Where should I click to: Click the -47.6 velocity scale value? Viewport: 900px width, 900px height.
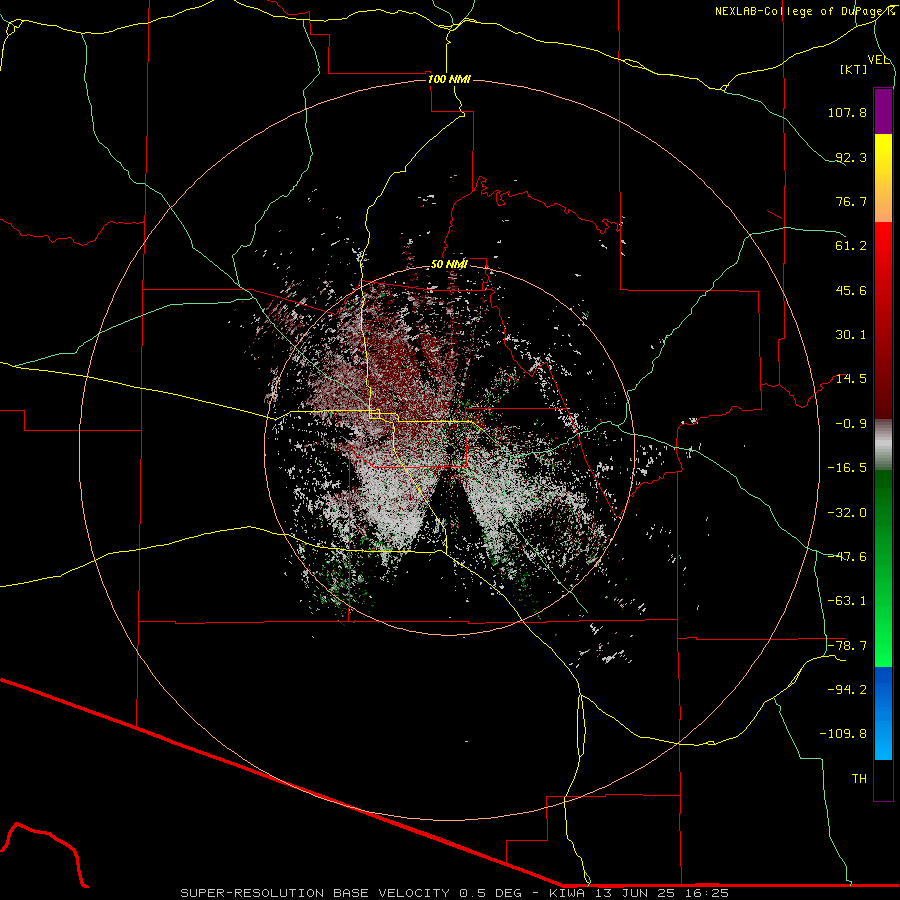(x=847, y=557)
